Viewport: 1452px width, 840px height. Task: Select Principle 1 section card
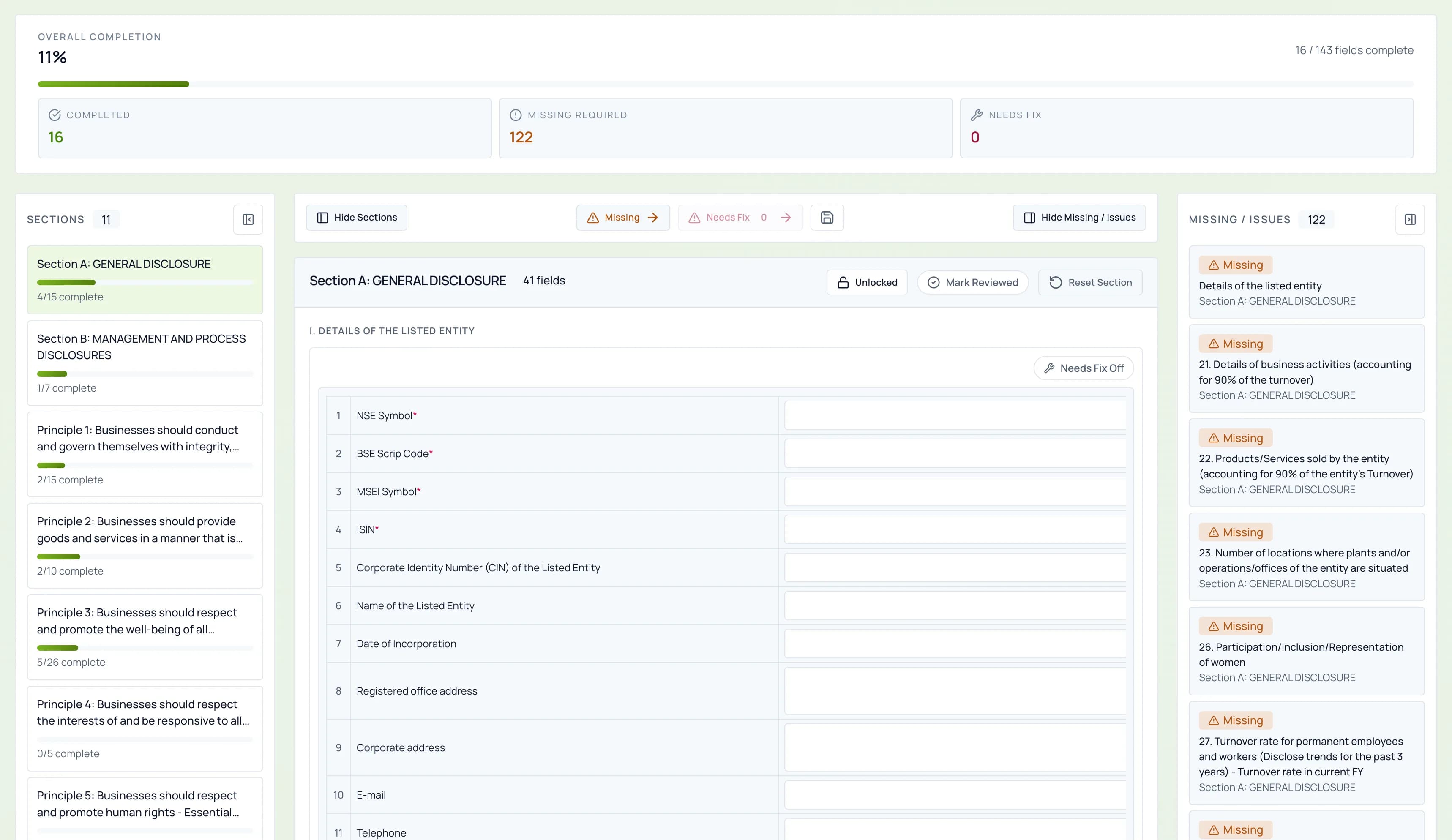click(x=145, y=455)
